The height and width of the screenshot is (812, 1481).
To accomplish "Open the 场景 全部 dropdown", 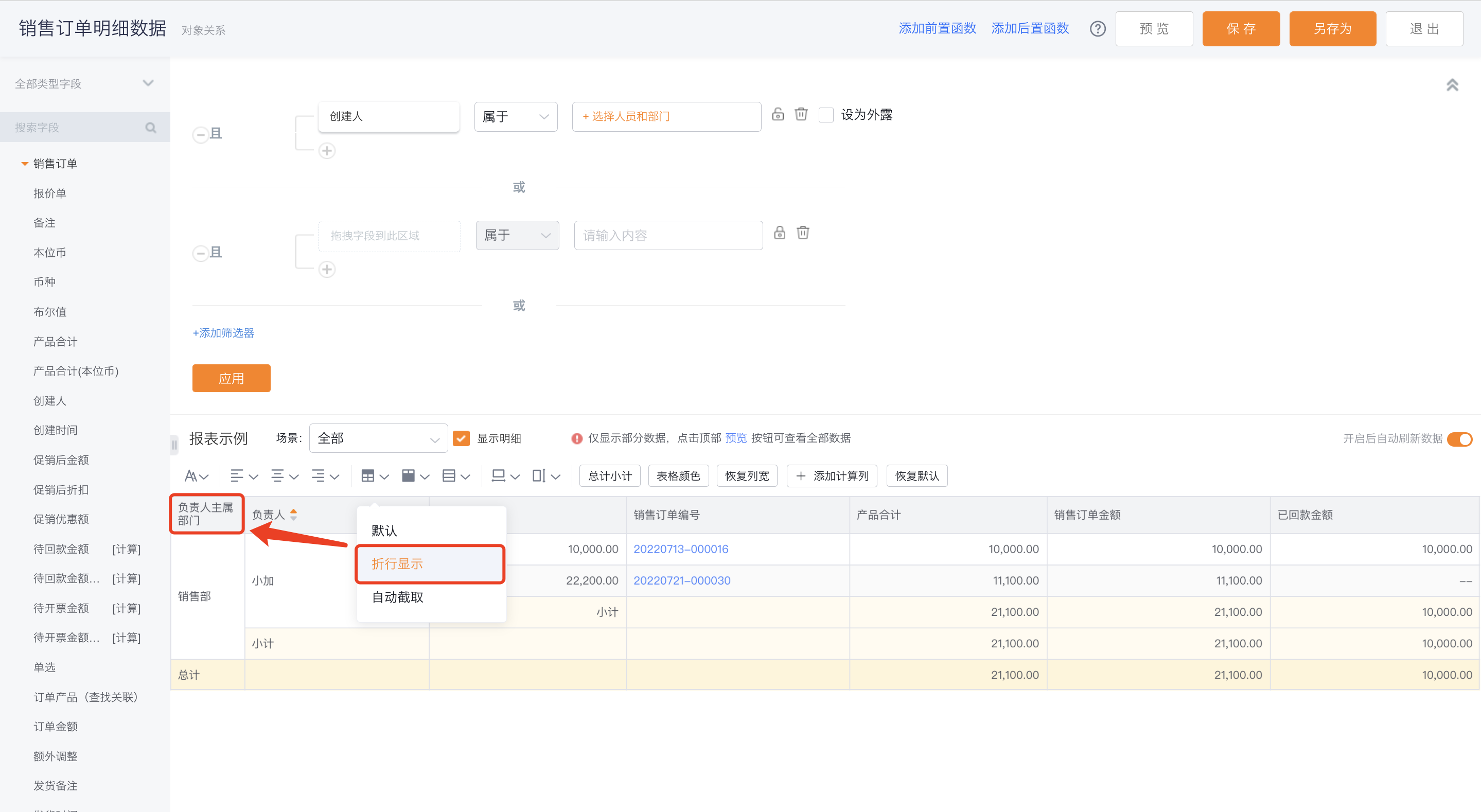I will click(x=378, y=438).
